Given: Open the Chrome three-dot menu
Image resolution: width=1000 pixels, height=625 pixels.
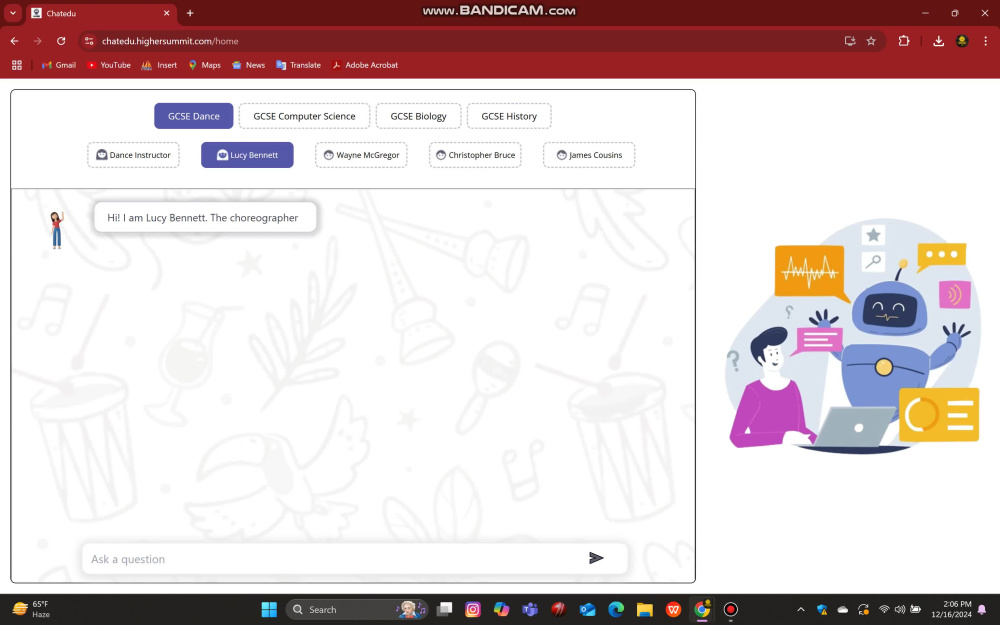Looking at the screenshot, I should click(985, 41).
